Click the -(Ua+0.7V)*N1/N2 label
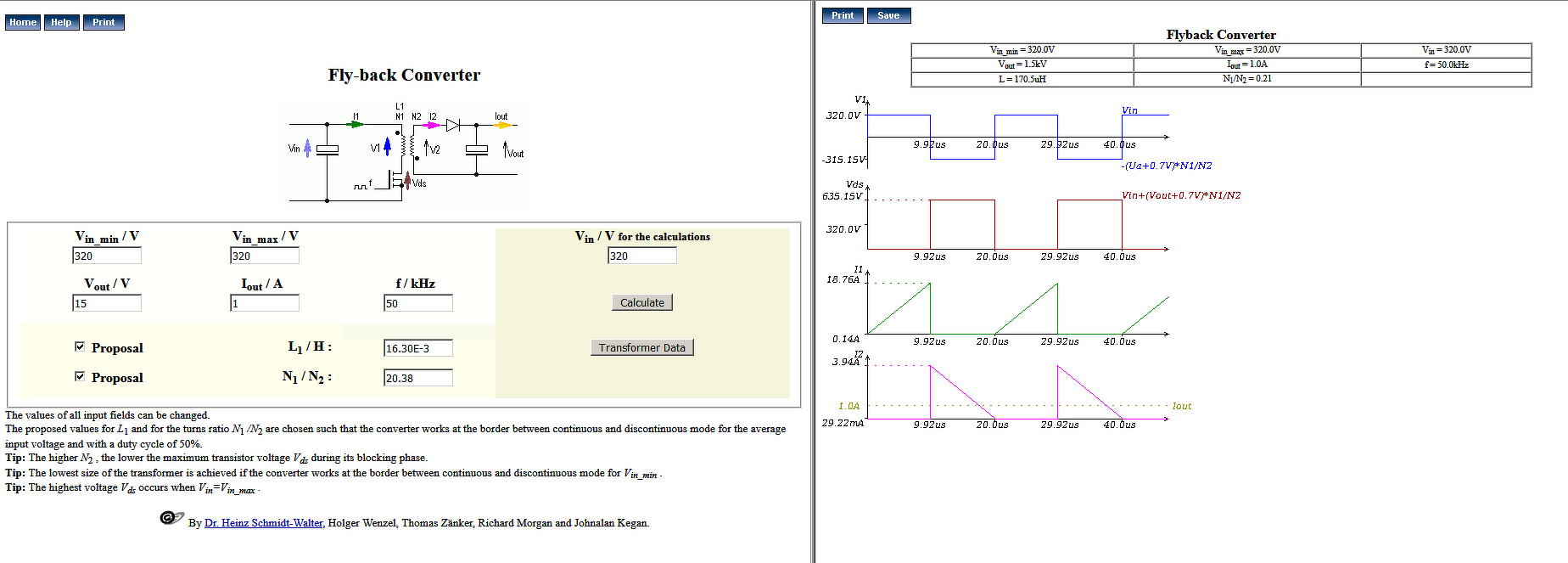Screen dimensions: 1568x563 [1167, 166]
